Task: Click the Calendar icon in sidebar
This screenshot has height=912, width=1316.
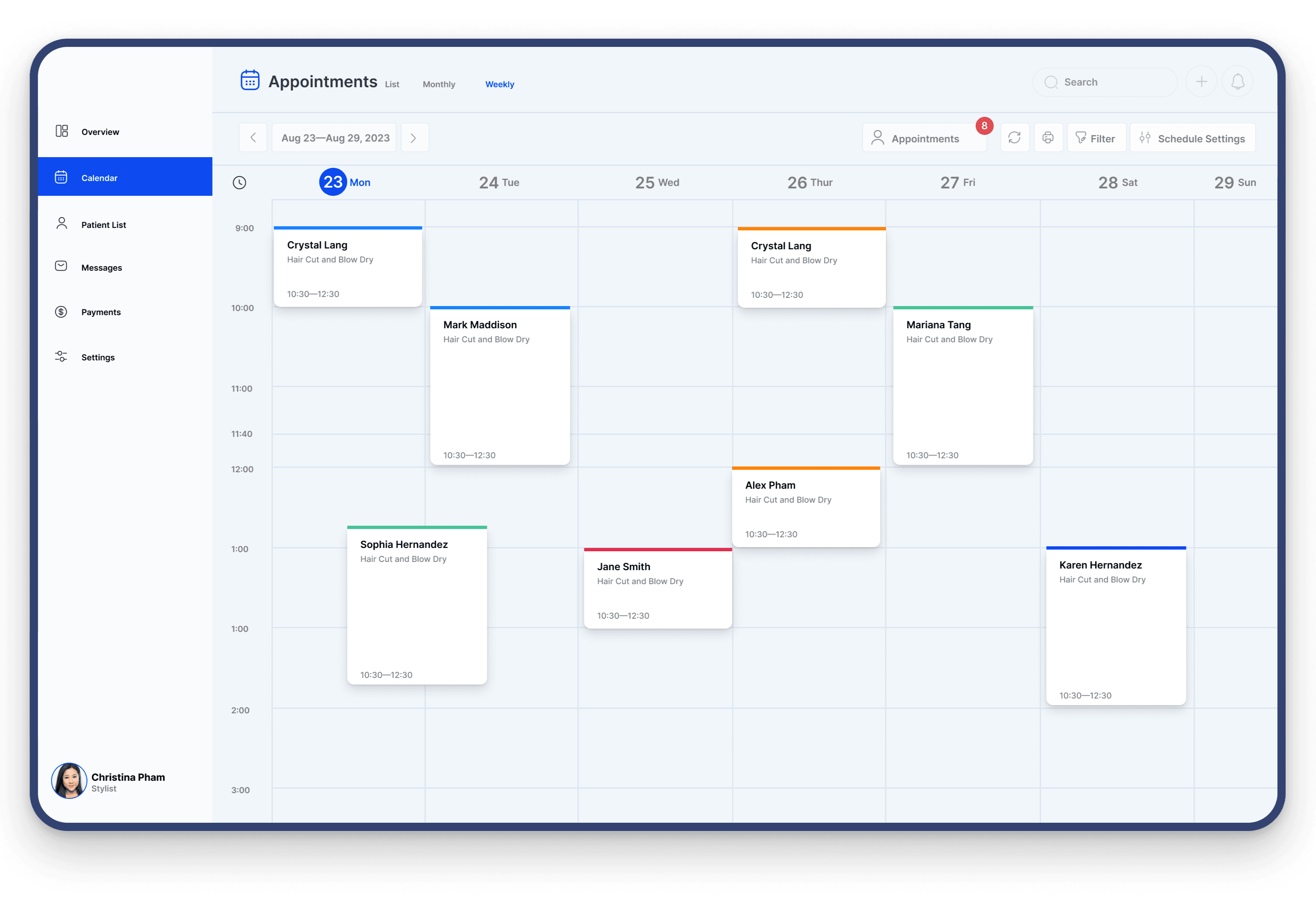Action: pos(61,177)
